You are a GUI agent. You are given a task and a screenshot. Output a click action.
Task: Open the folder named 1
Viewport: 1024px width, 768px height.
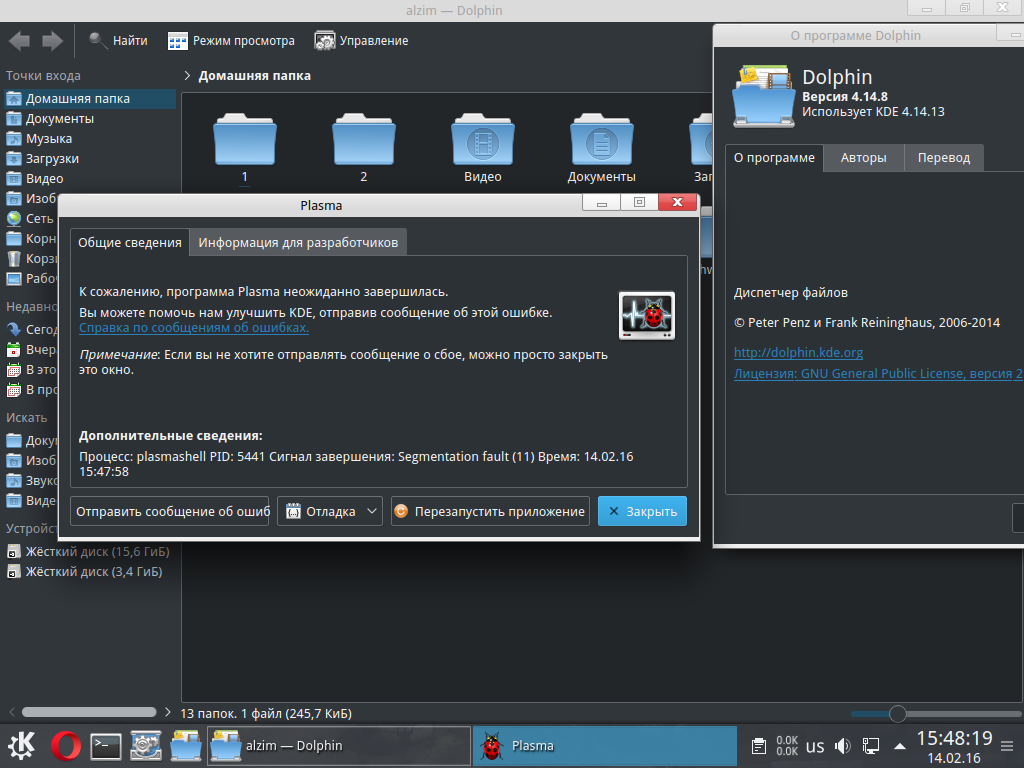[x=245, y=149]
